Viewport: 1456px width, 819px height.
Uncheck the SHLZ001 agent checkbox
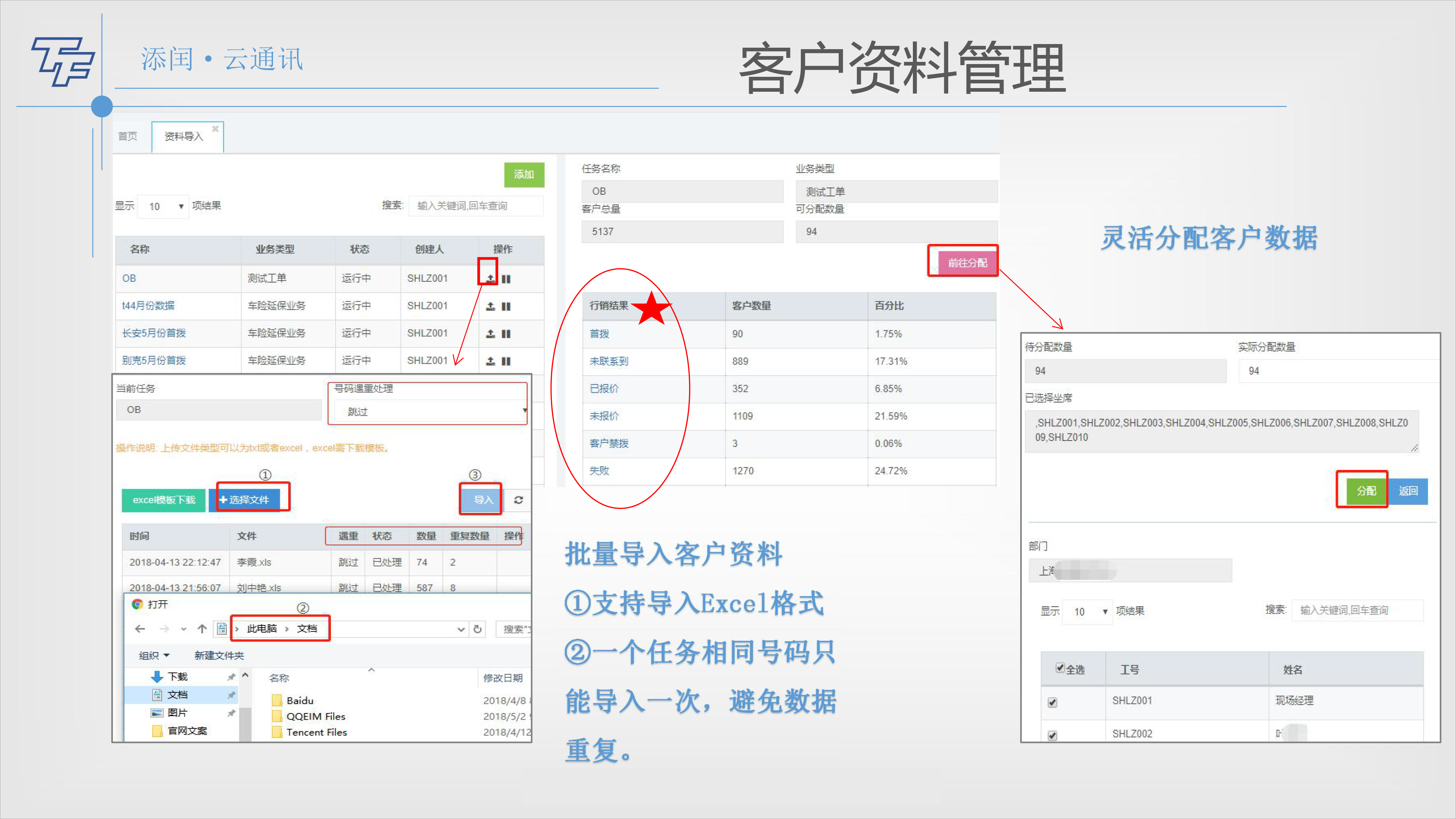pos(1052,702)
